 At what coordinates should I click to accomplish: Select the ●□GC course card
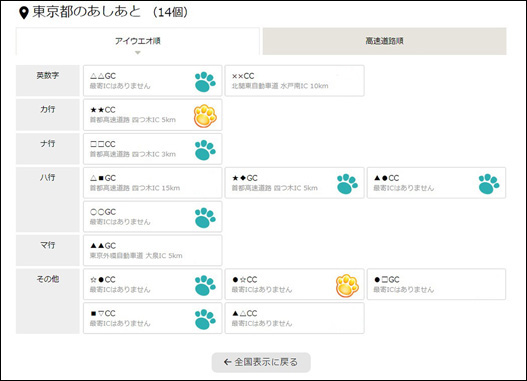436,284
